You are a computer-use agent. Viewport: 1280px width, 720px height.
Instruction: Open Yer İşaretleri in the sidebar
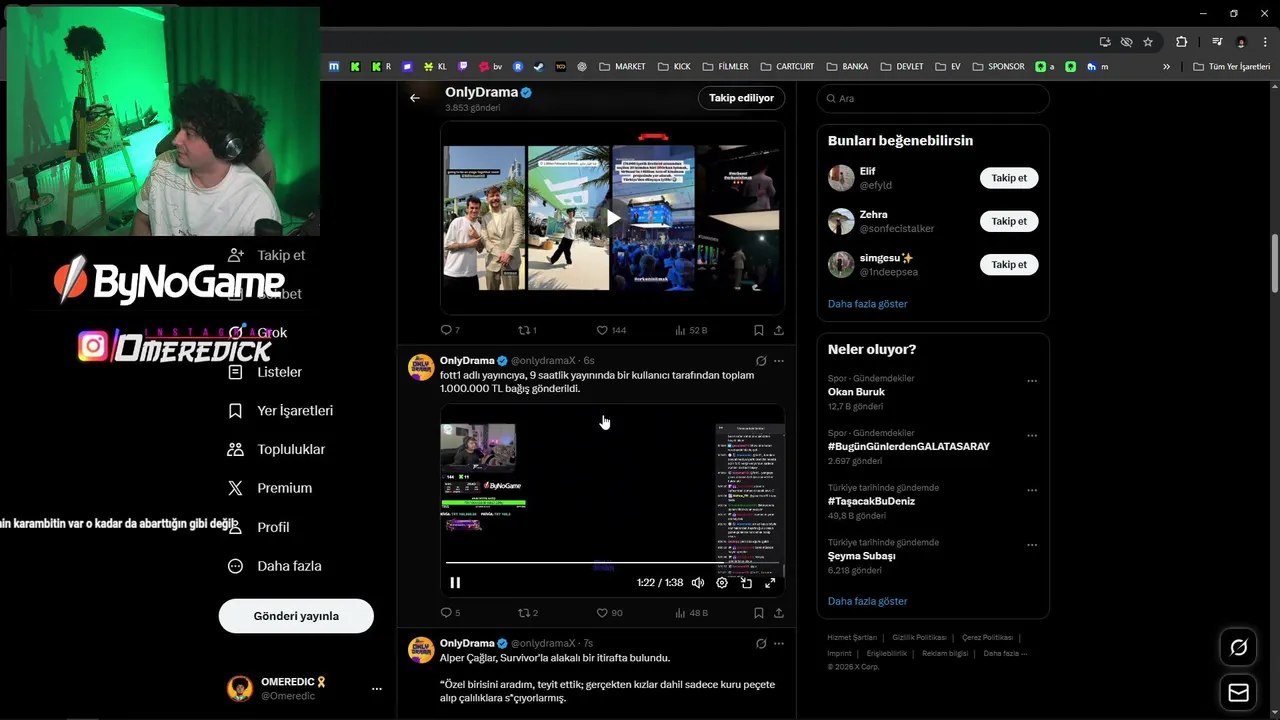click(281, 411)
